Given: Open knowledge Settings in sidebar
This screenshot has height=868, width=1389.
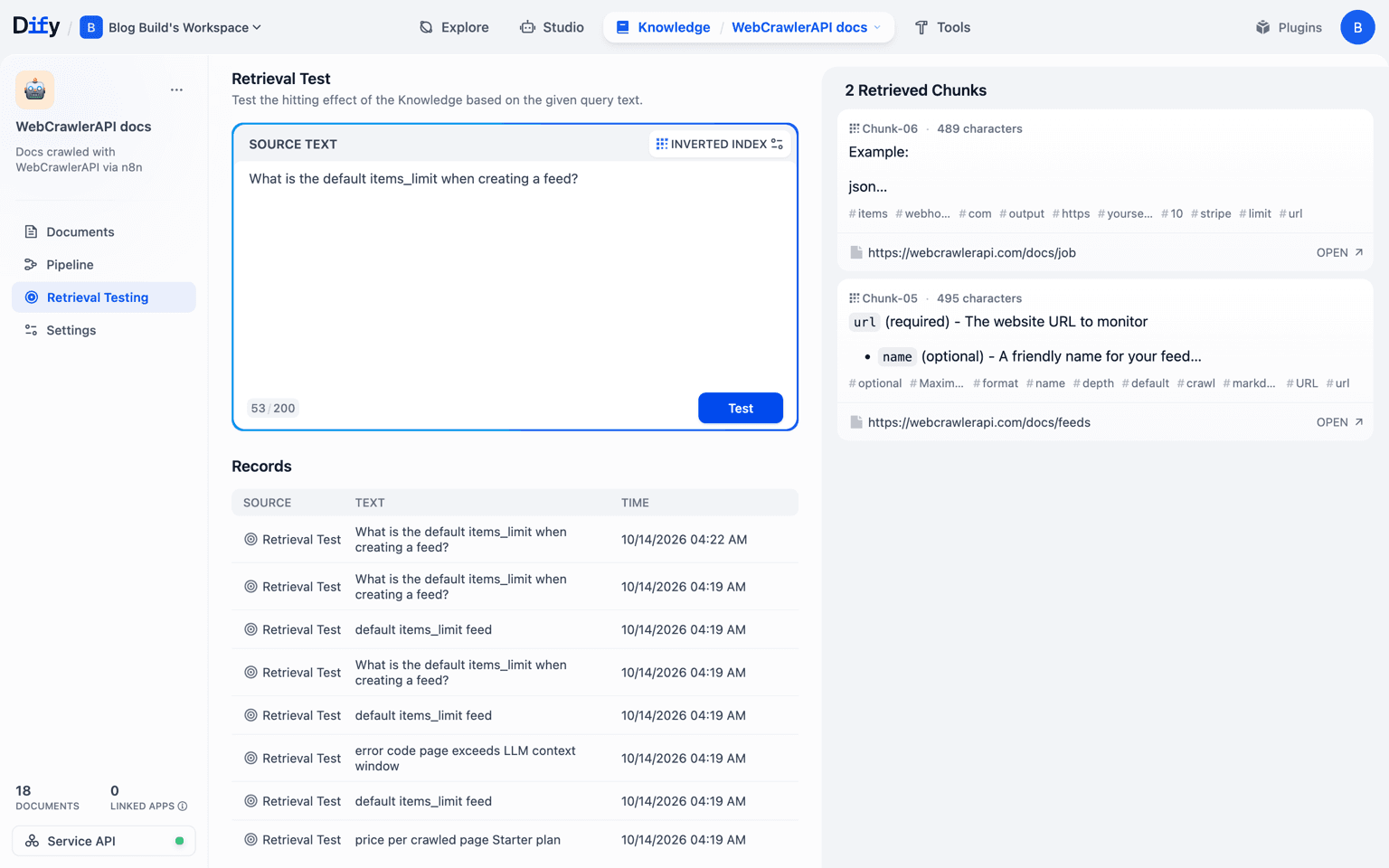Looking at the screenshot, I should (104, 330).
